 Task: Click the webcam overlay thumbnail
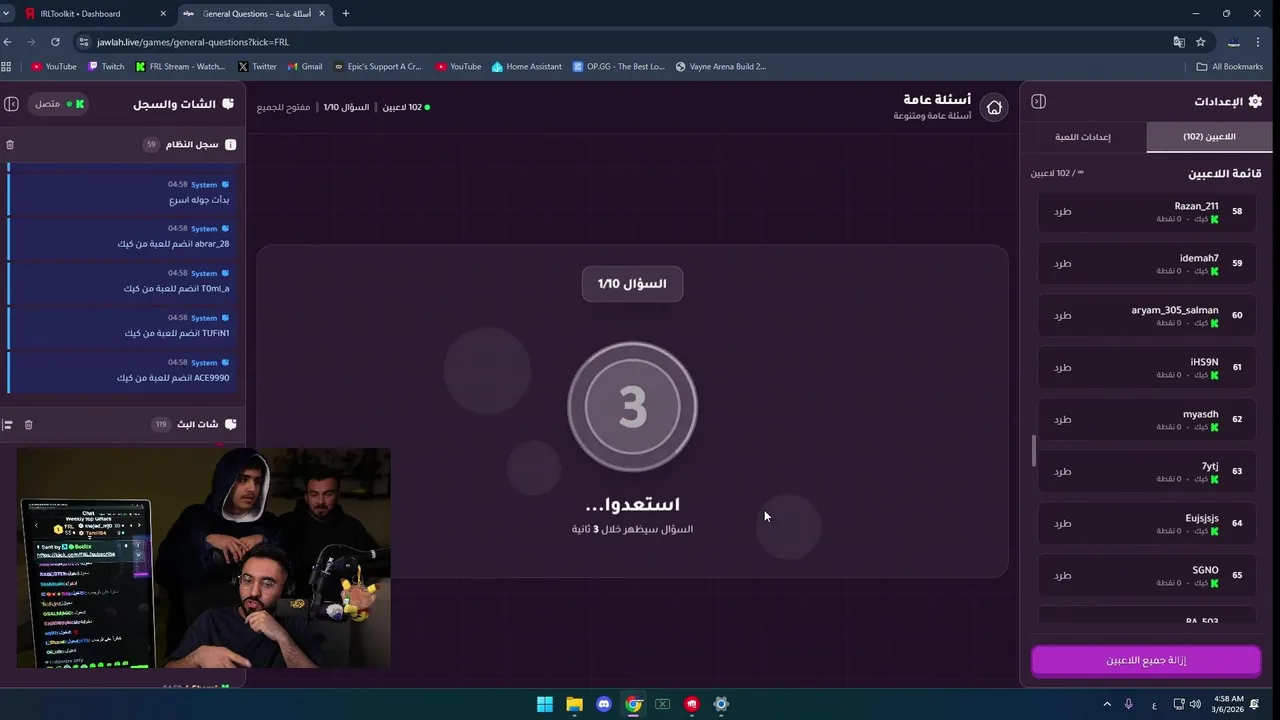[203, 558]
